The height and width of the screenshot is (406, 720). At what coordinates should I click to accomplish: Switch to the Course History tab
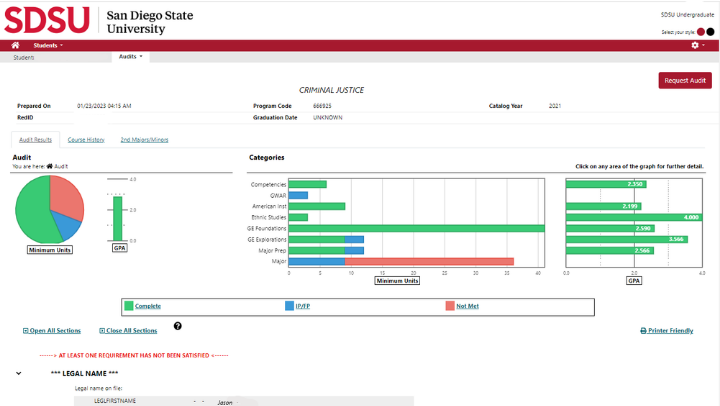pos(86,139)
